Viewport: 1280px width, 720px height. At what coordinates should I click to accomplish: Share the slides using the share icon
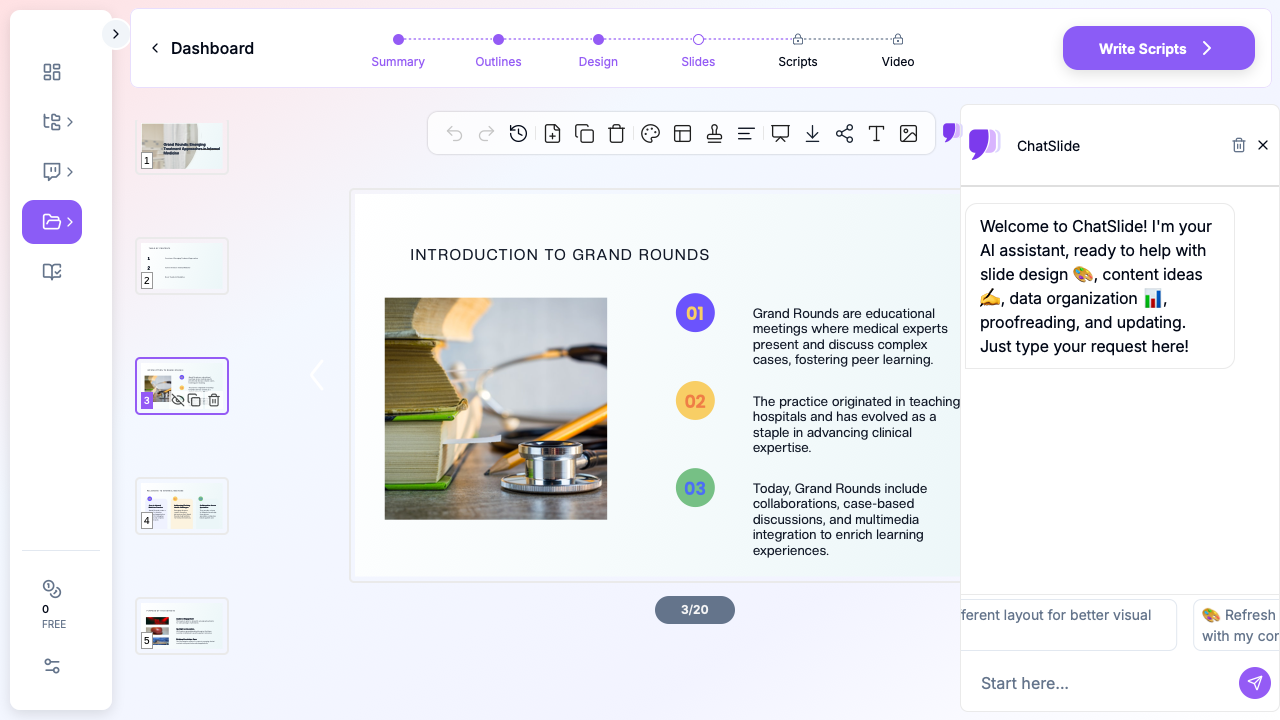point(844,133)
